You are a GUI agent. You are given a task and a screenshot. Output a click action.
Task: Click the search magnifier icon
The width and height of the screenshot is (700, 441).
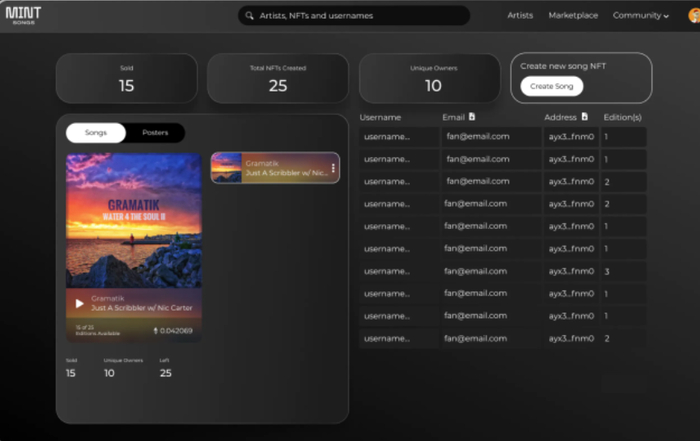[x=250, y=16]
